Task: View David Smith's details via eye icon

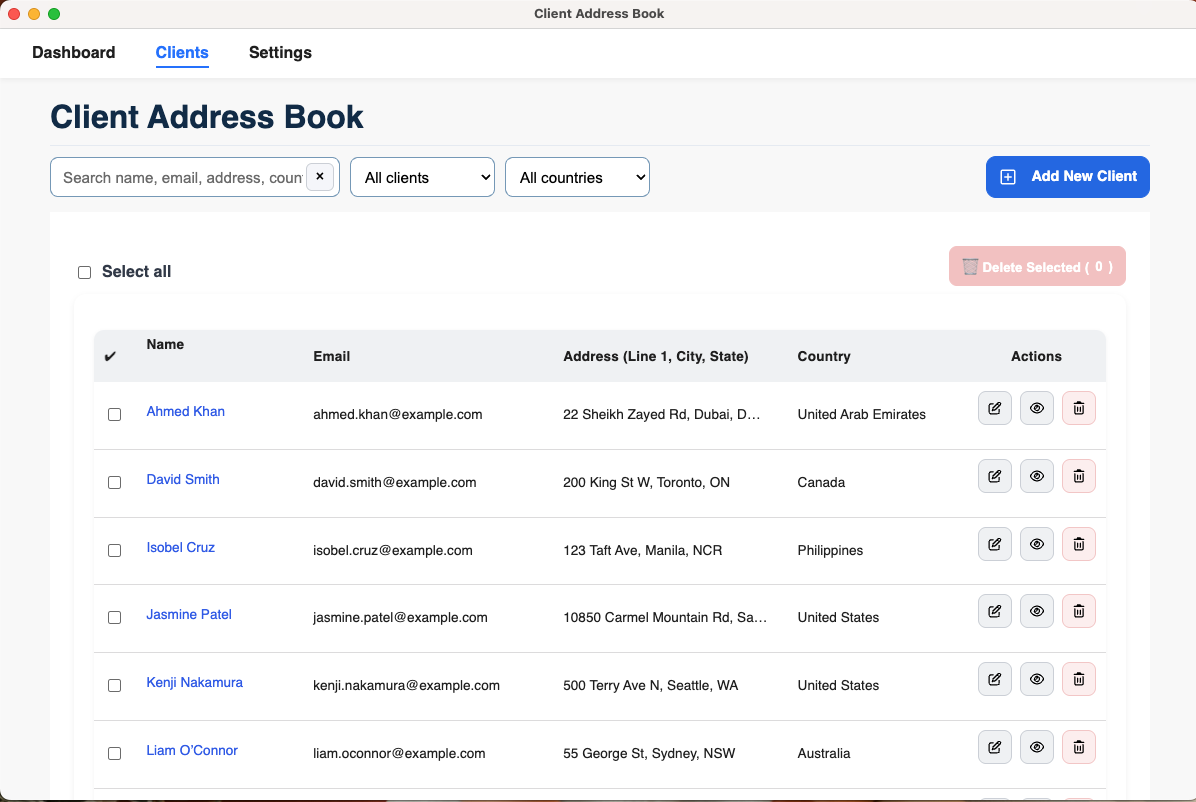Action: tap(1036, 476)
